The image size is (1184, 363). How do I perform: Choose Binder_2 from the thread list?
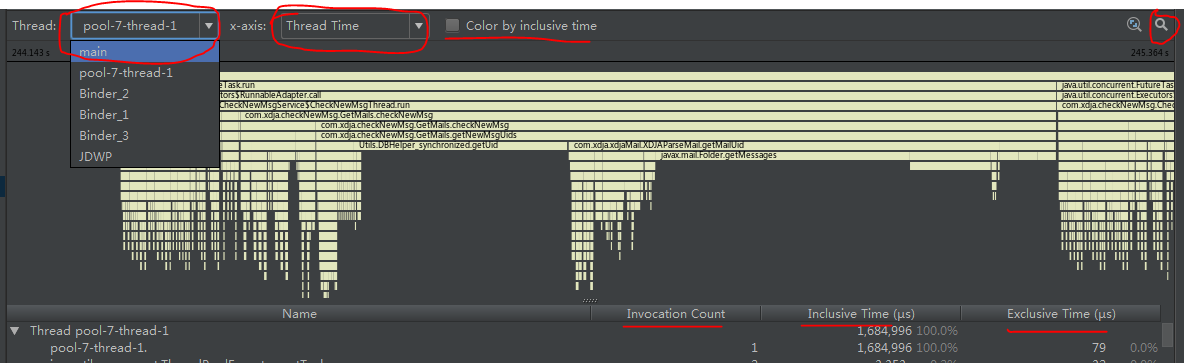(145, 94)
